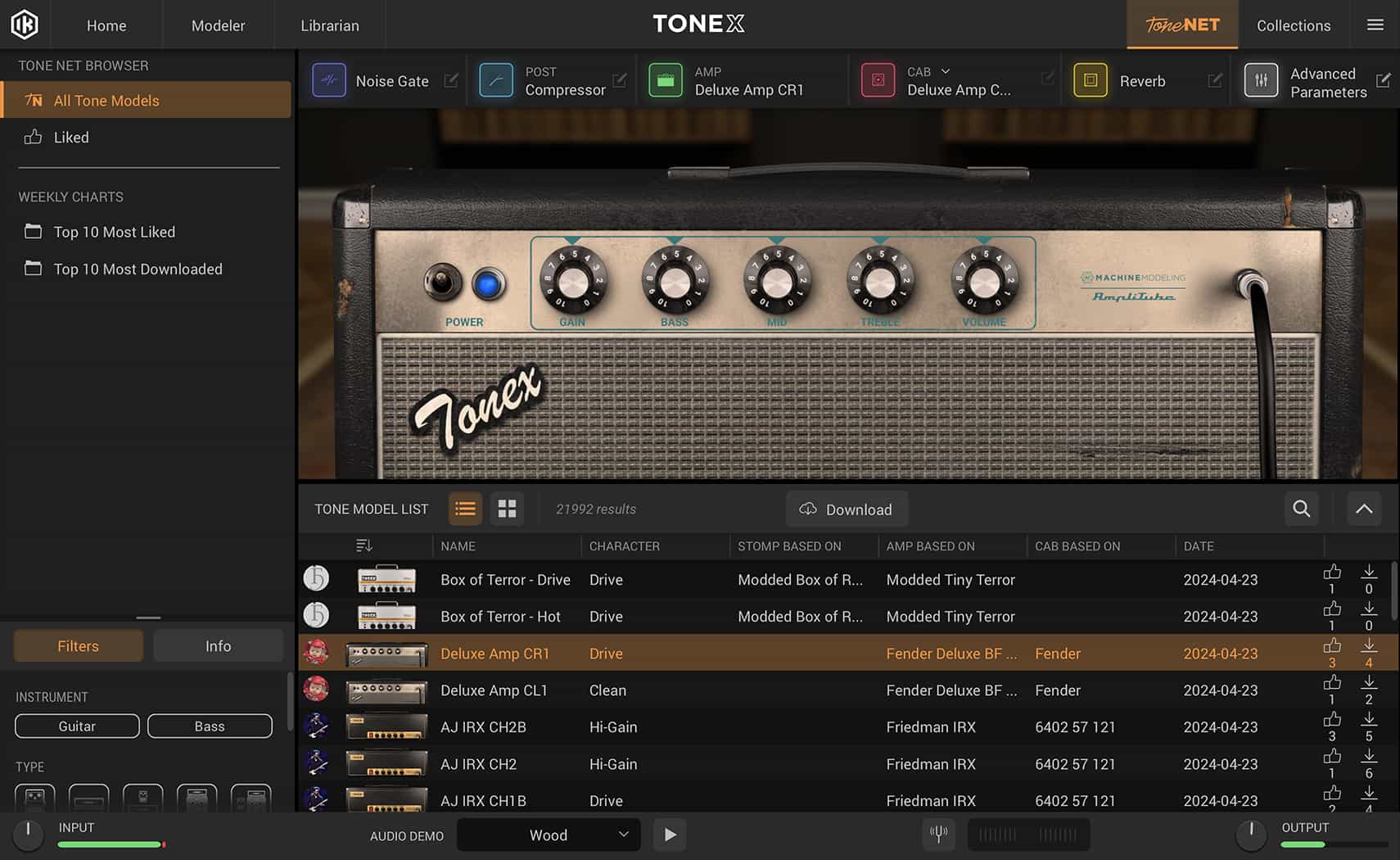Image resolution: width=1400 pixels, height=860 pixels.
Task: Open the Wood audio demo dropdown
Action: [548, 835]
